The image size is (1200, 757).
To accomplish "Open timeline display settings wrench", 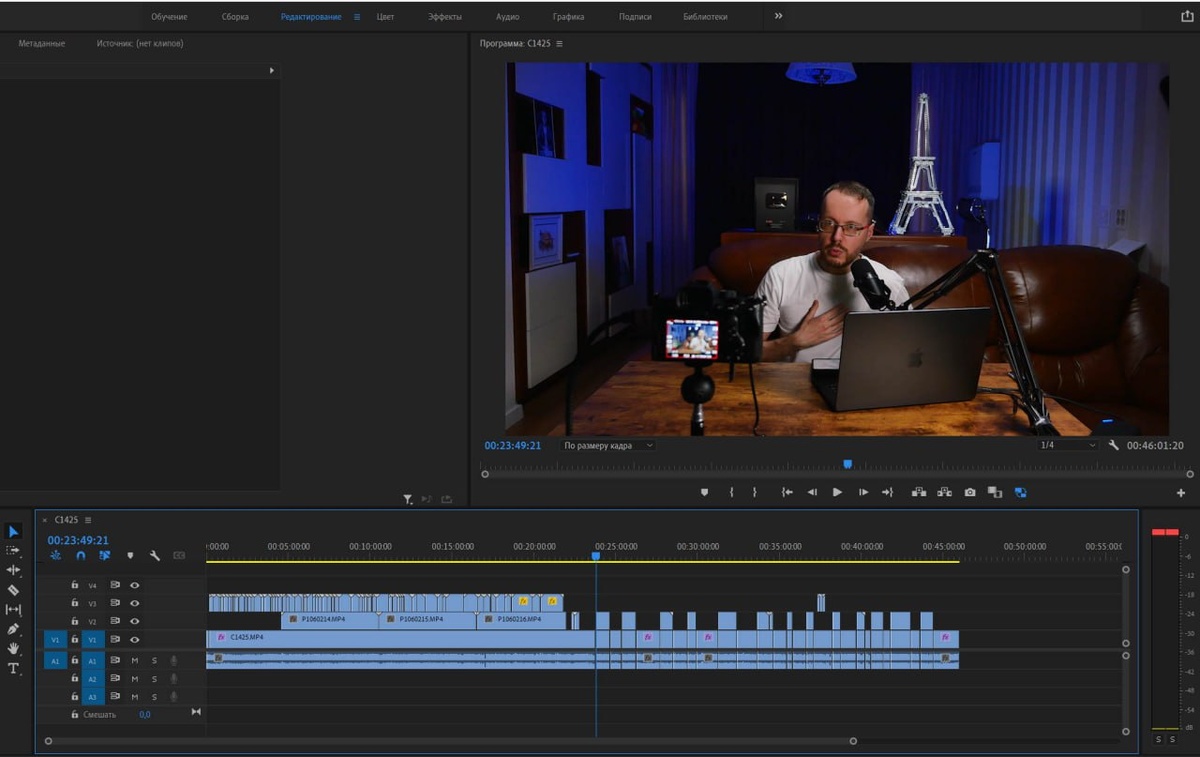I will coord(155,555).
